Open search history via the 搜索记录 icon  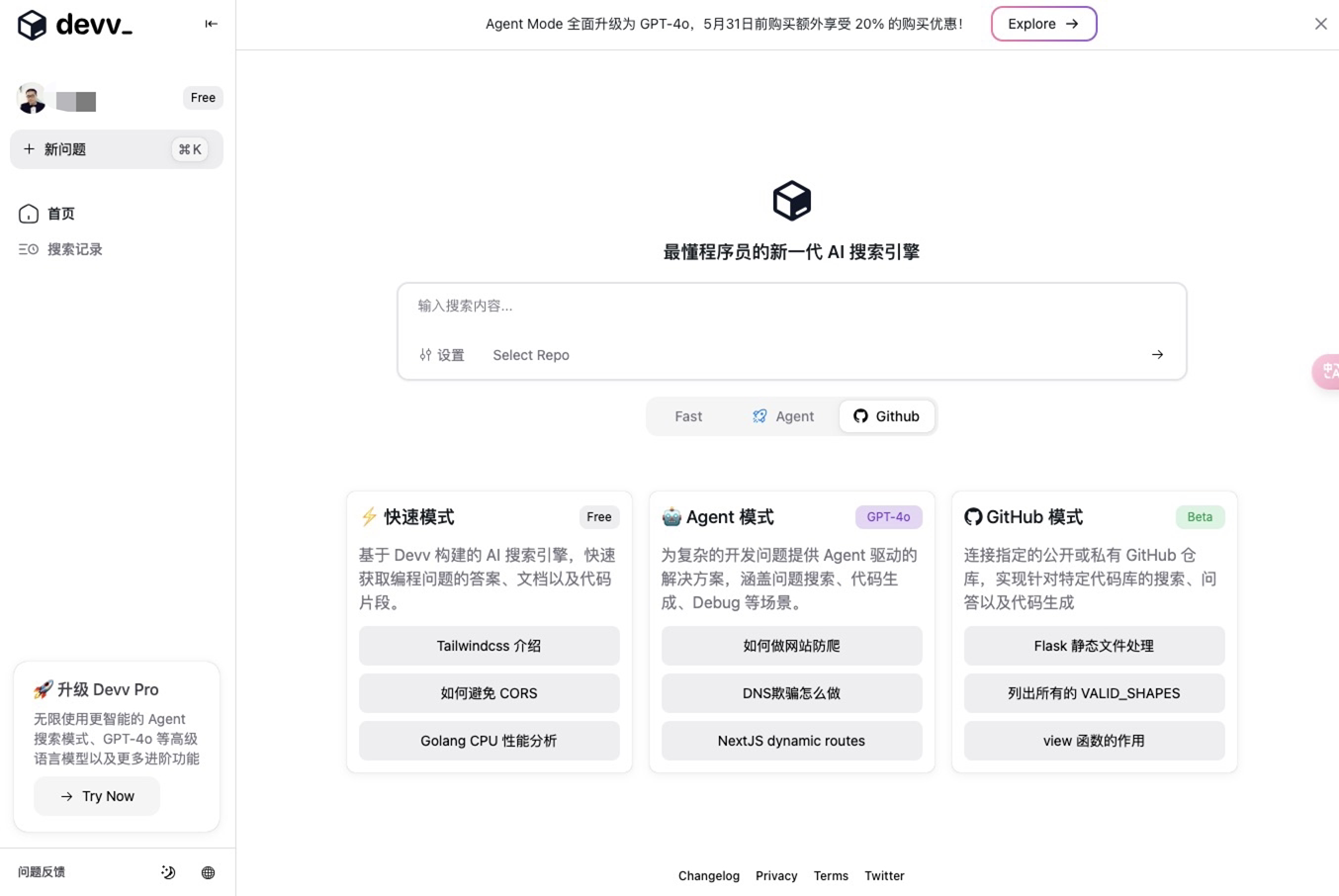coord(27,248)
